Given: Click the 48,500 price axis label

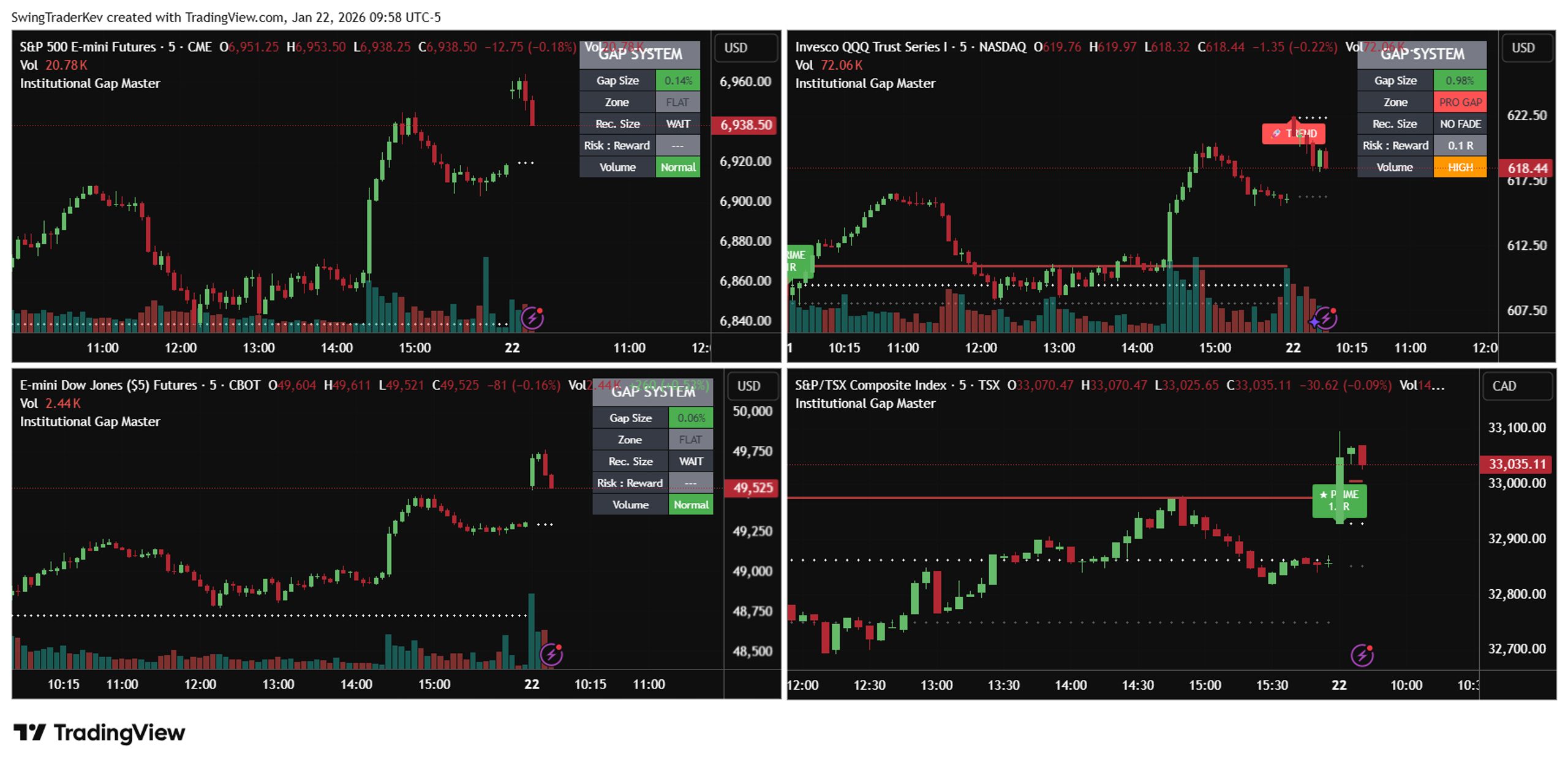Looking at the screenshot, I should (x=752, y=651).
